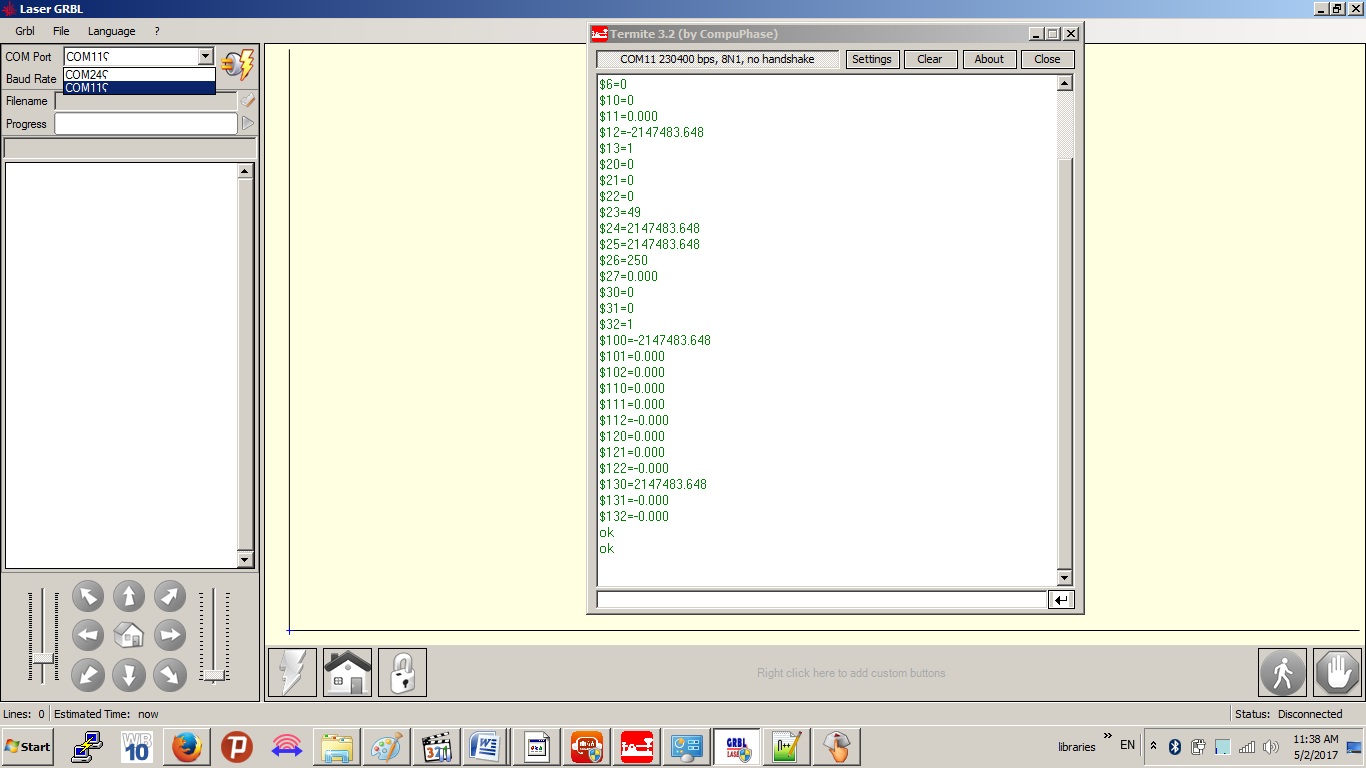Jog down with the down arrow

tap(129, 675)
